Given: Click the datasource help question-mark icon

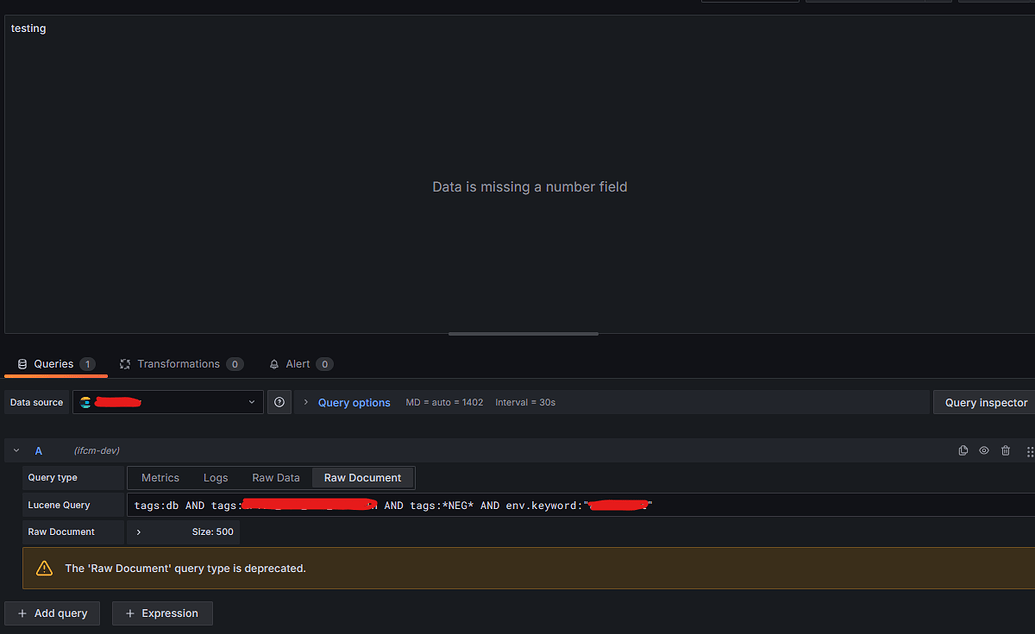Looking at the screenshot, I should (x=279, y=402).
